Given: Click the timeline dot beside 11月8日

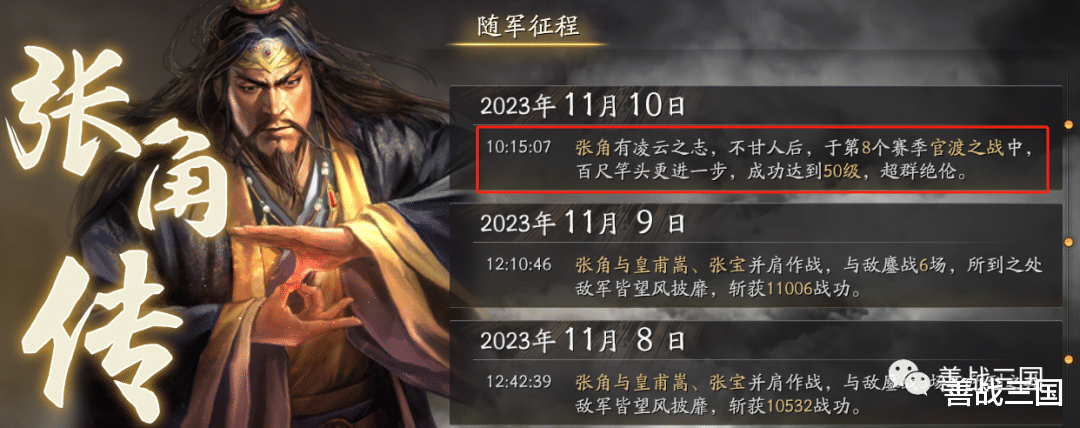Looking at the screenshot, I should 1069,359.
